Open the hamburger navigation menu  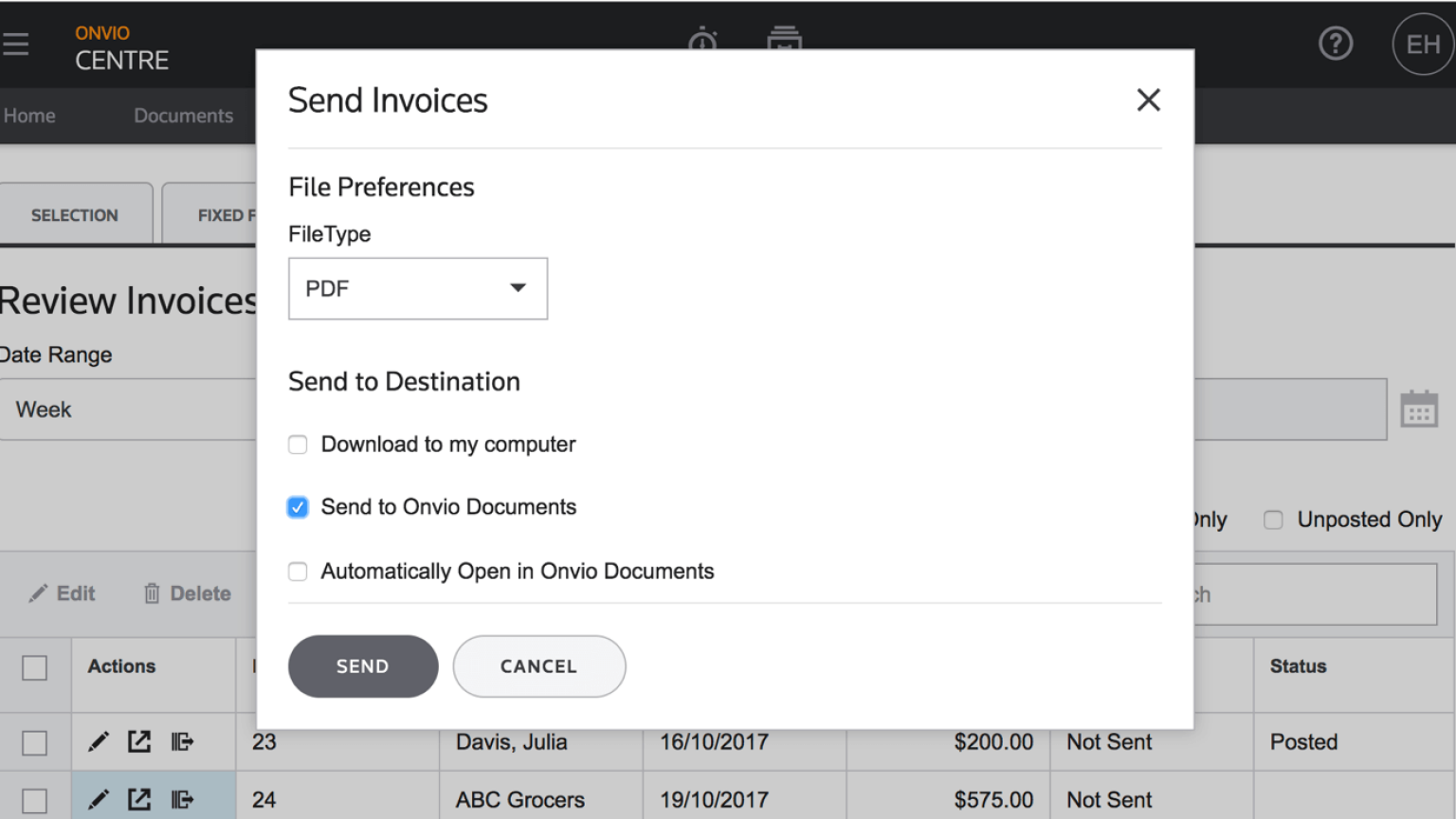[x=15, y=44]
